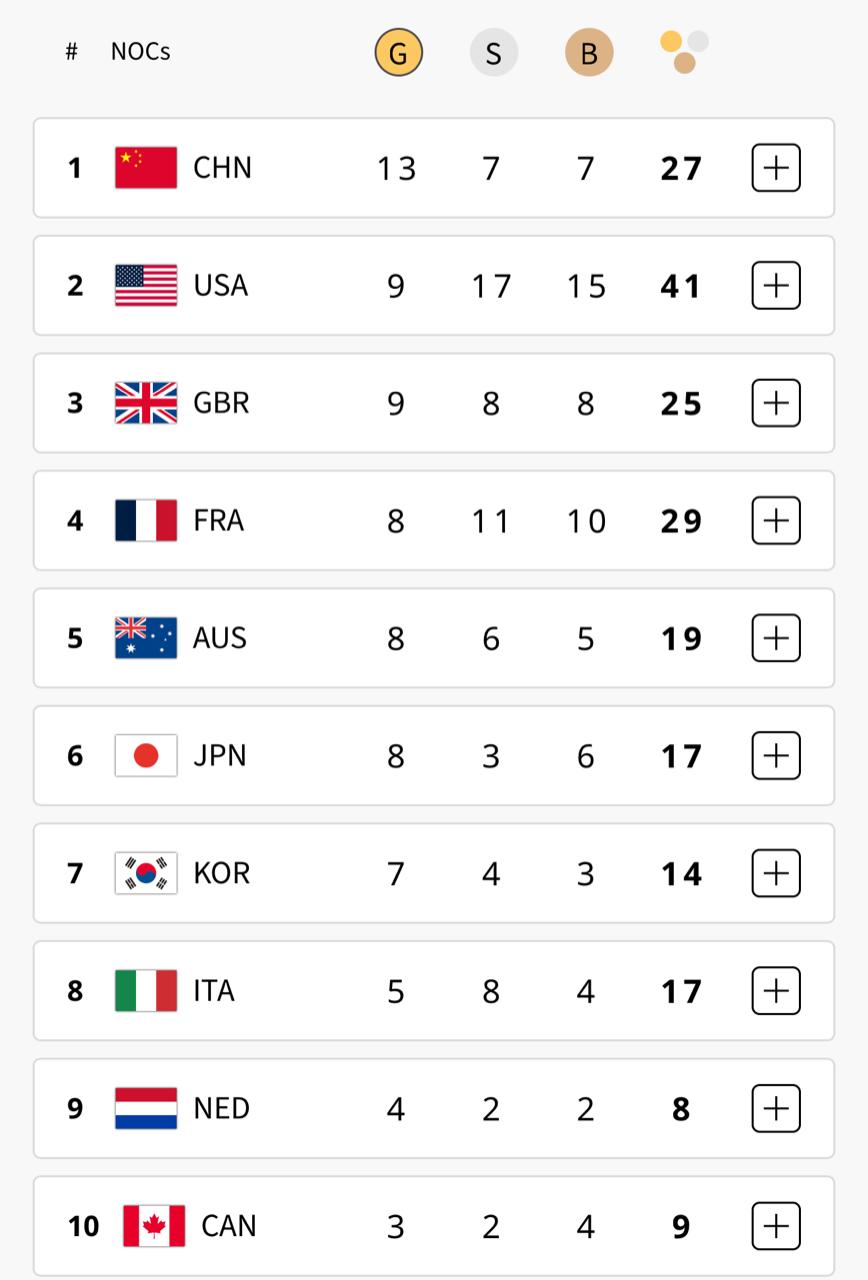Expand the USA row plus button

pyautogui.click(x=776, y=286)
